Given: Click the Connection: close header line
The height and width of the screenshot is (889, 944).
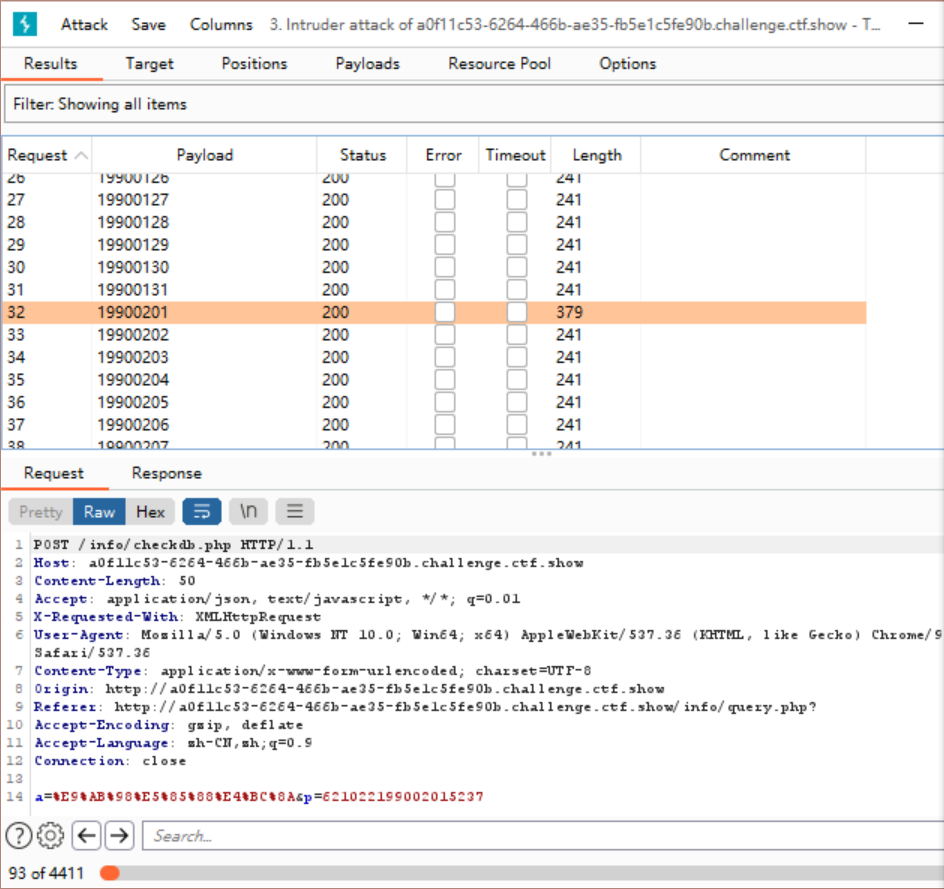Looking at the screenshot, I should click(x=110, y=761).
